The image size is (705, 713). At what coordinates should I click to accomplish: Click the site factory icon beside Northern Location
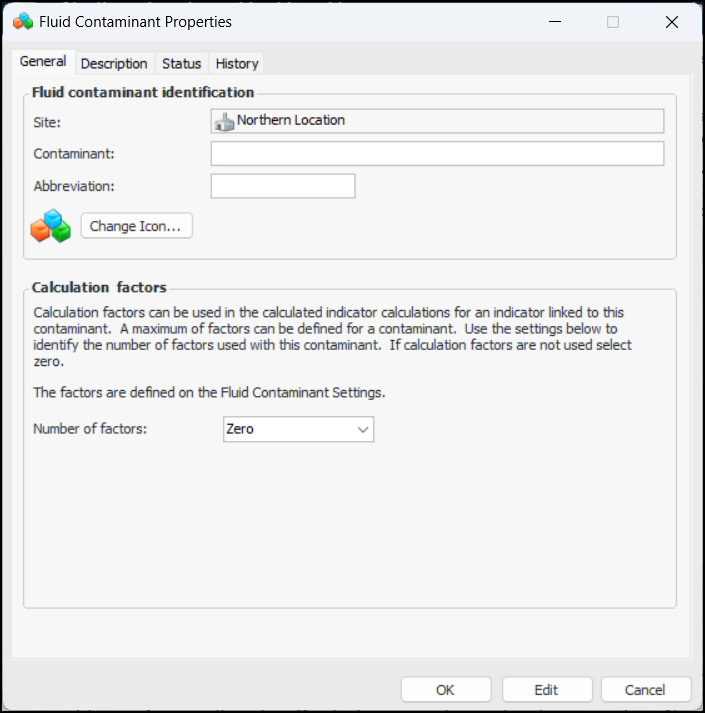click(224, 121)
